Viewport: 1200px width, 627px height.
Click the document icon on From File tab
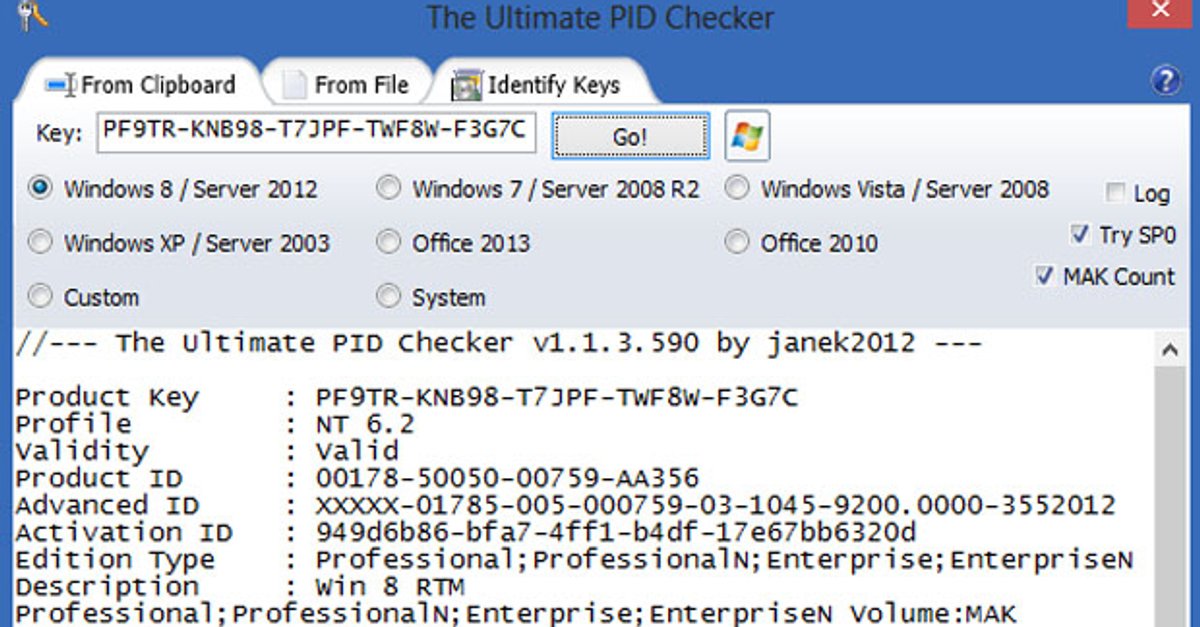point(296,85)
